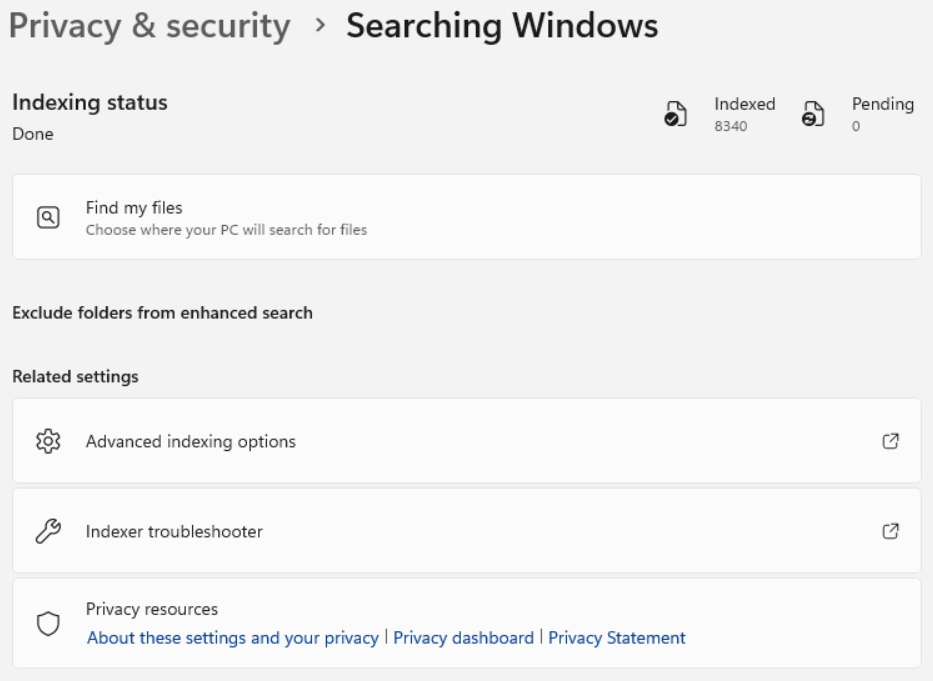Open the Privacy Statement link
The height and width of the screenshot is (681, 933).
(618, 637)
